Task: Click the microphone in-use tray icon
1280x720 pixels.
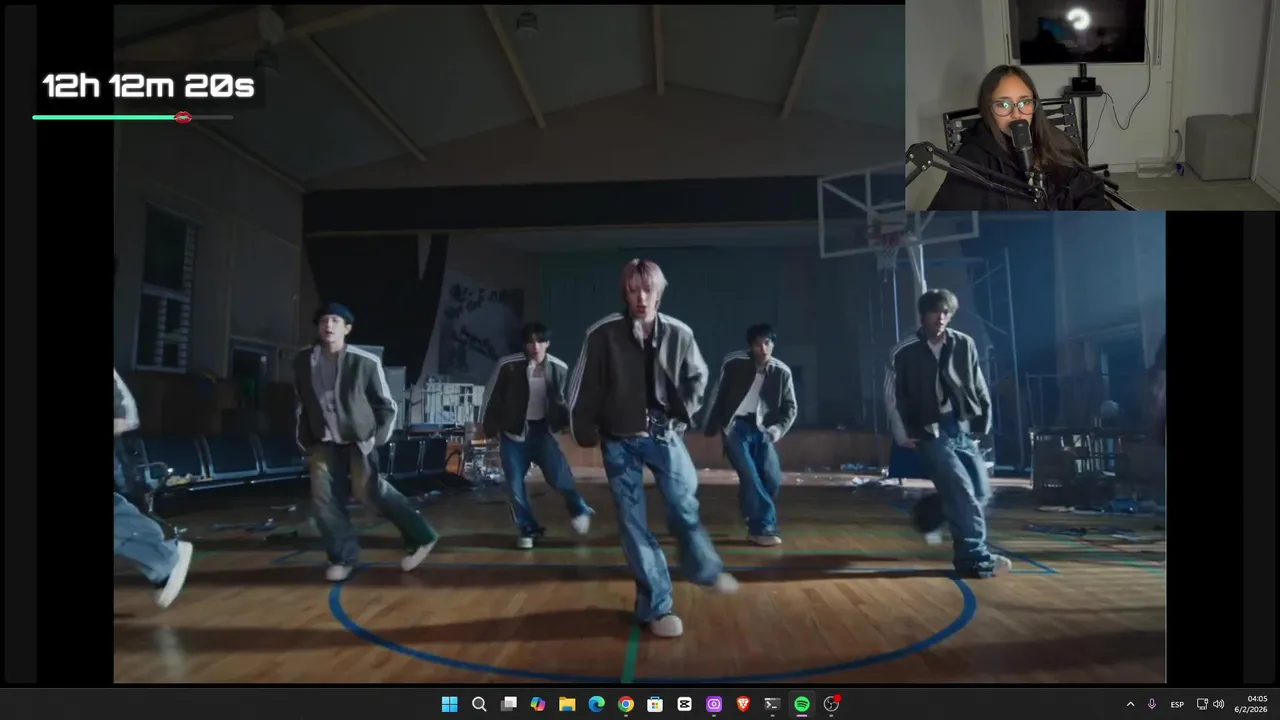Action: coord(1152,704)
